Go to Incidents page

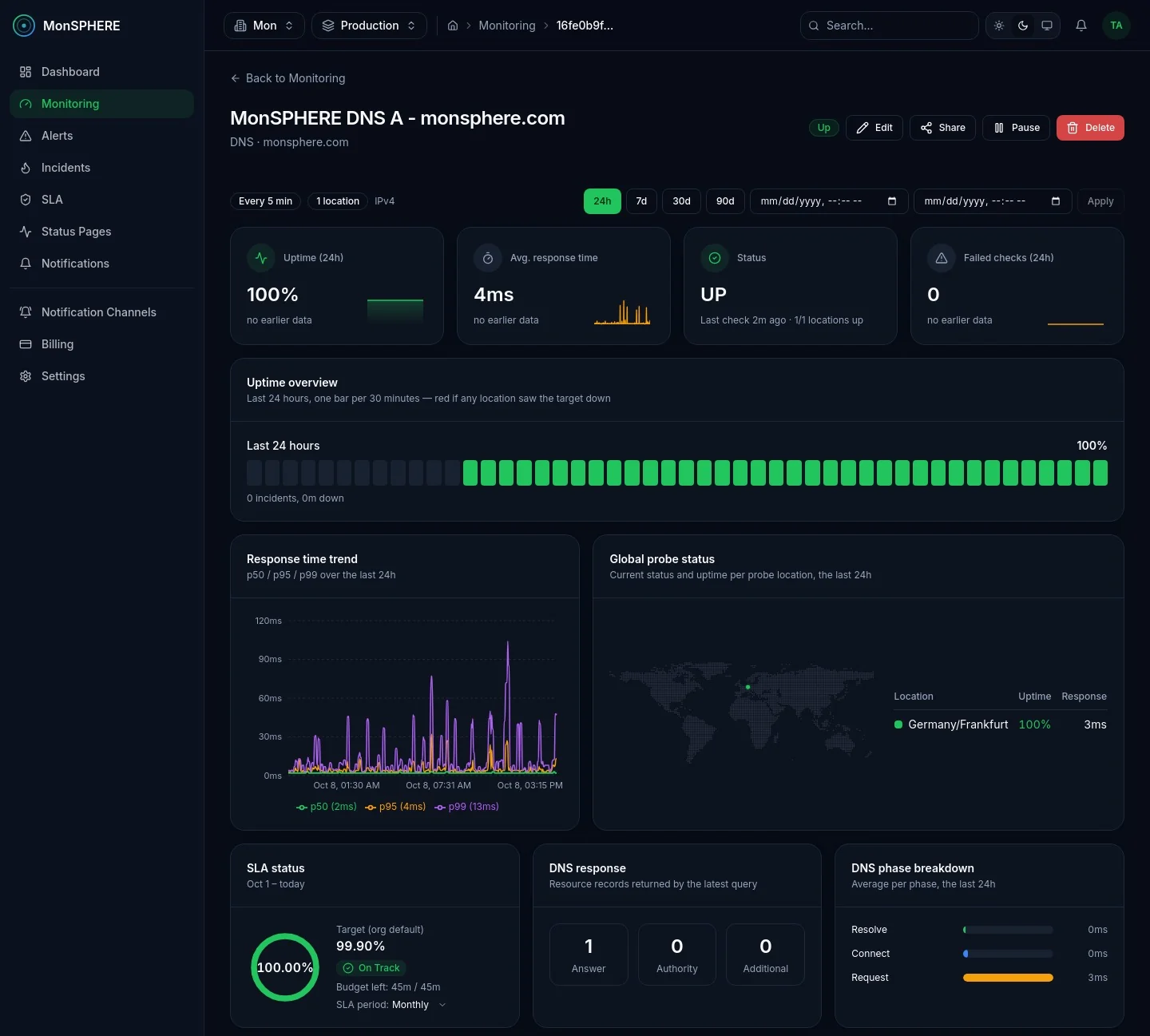point(101,168)
